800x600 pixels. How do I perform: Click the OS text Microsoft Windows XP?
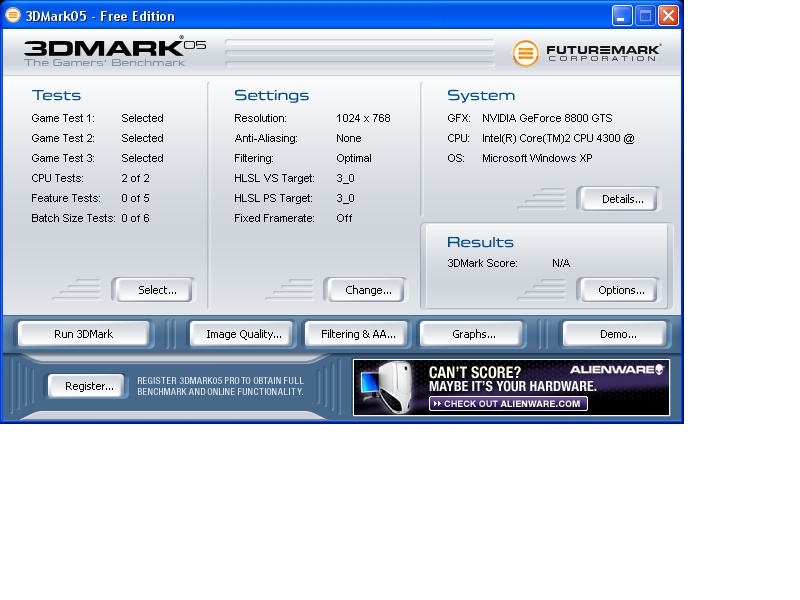tap(537, 158)
